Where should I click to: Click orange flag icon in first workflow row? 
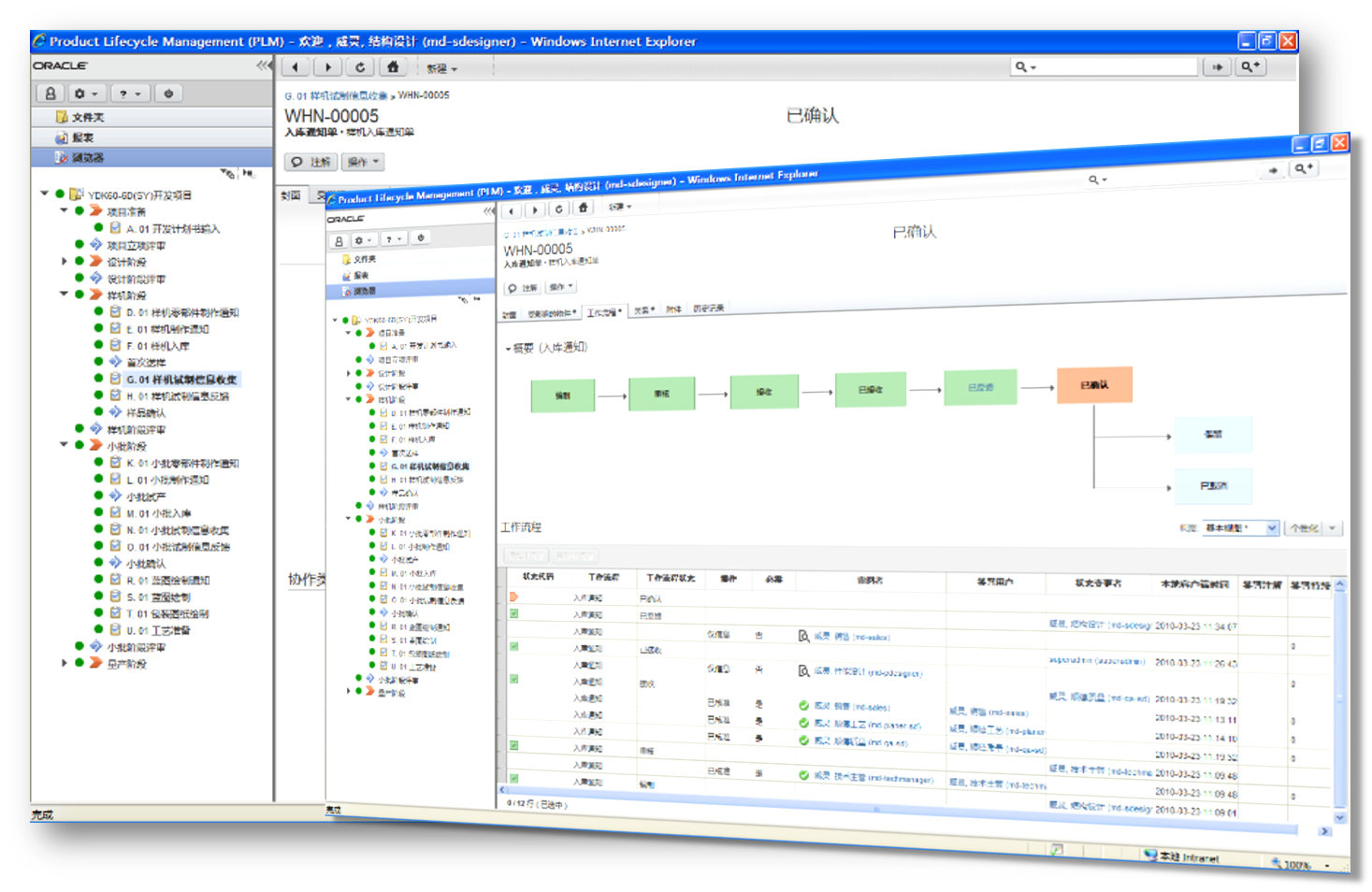coord(513,597)
